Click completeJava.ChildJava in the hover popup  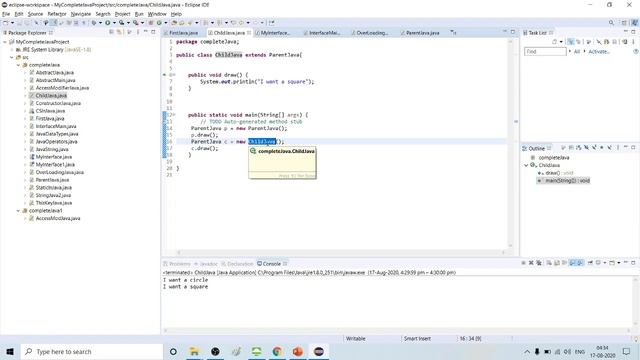(x=286, y=151)
